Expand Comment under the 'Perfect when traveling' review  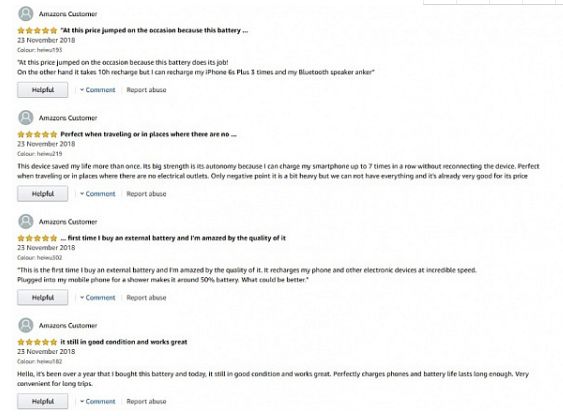[98, 194]
